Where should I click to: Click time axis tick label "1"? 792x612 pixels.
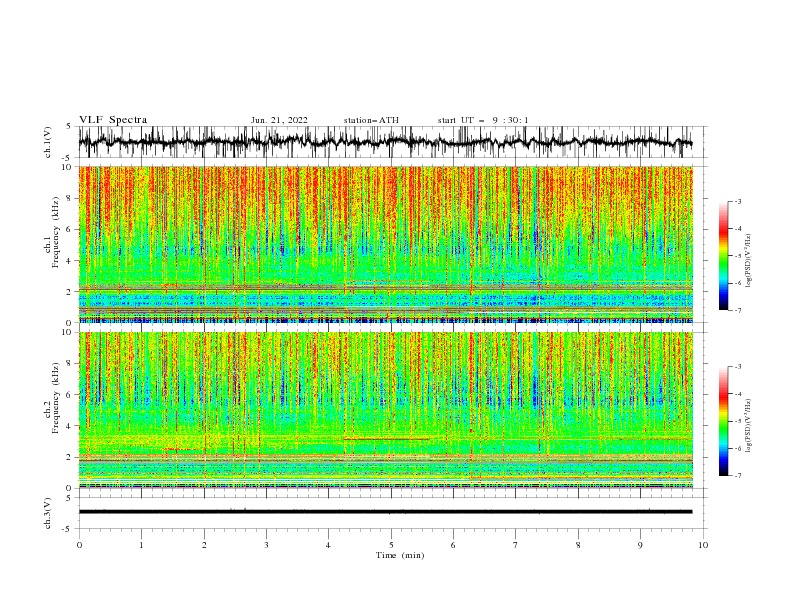141,545
